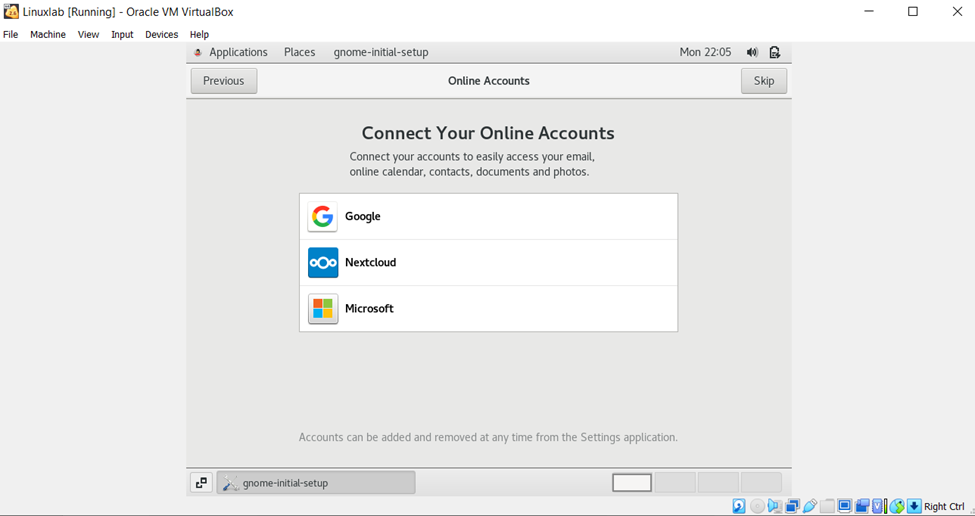The height and width of the screenshot is (516, 975).
Task: Click VirtualBox network adapters indicator
Action: pos(792,506)
